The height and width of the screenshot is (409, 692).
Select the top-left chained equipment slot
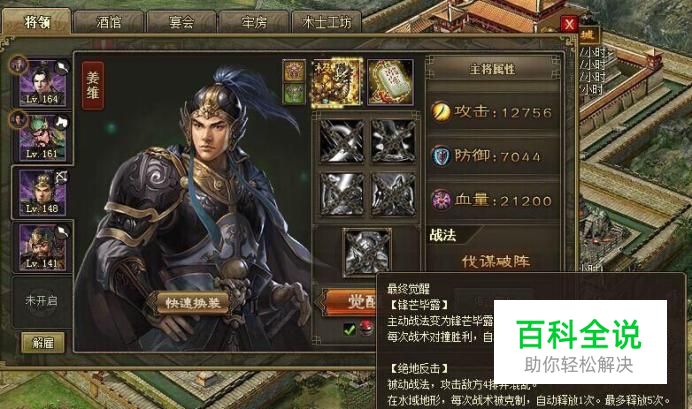(342, 141)
